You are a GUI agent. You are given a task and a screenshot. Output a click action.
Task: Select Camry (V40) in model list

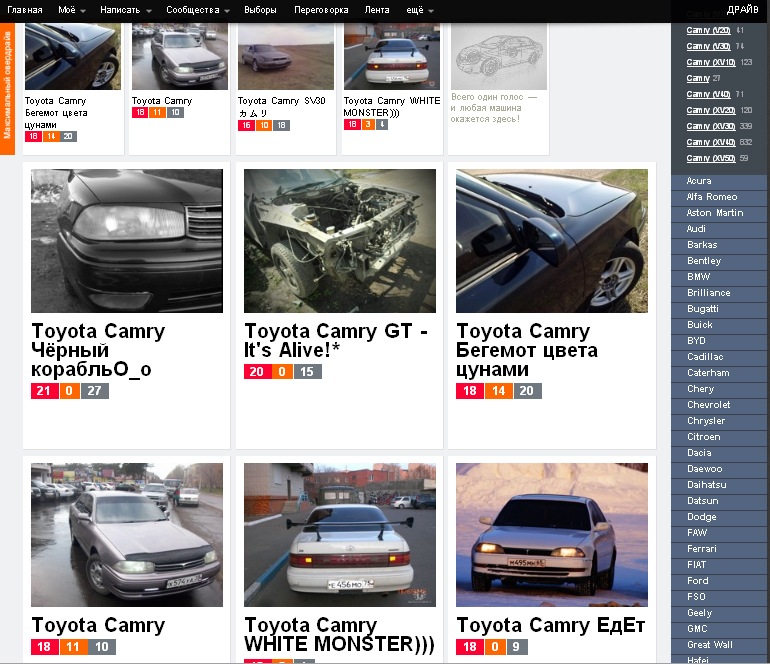coord(708,94)
